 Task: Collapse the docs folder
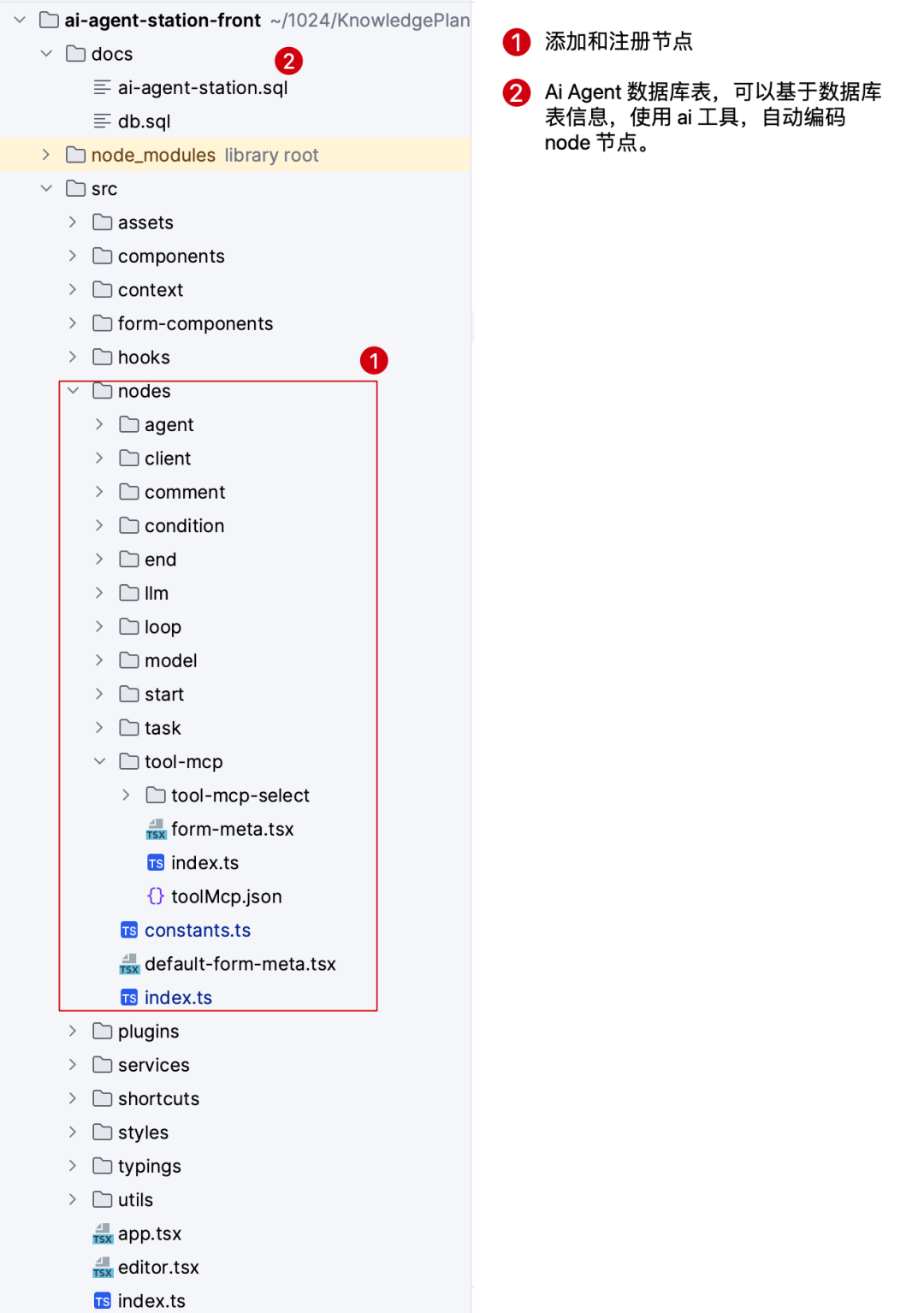click(x=46, y=54)
